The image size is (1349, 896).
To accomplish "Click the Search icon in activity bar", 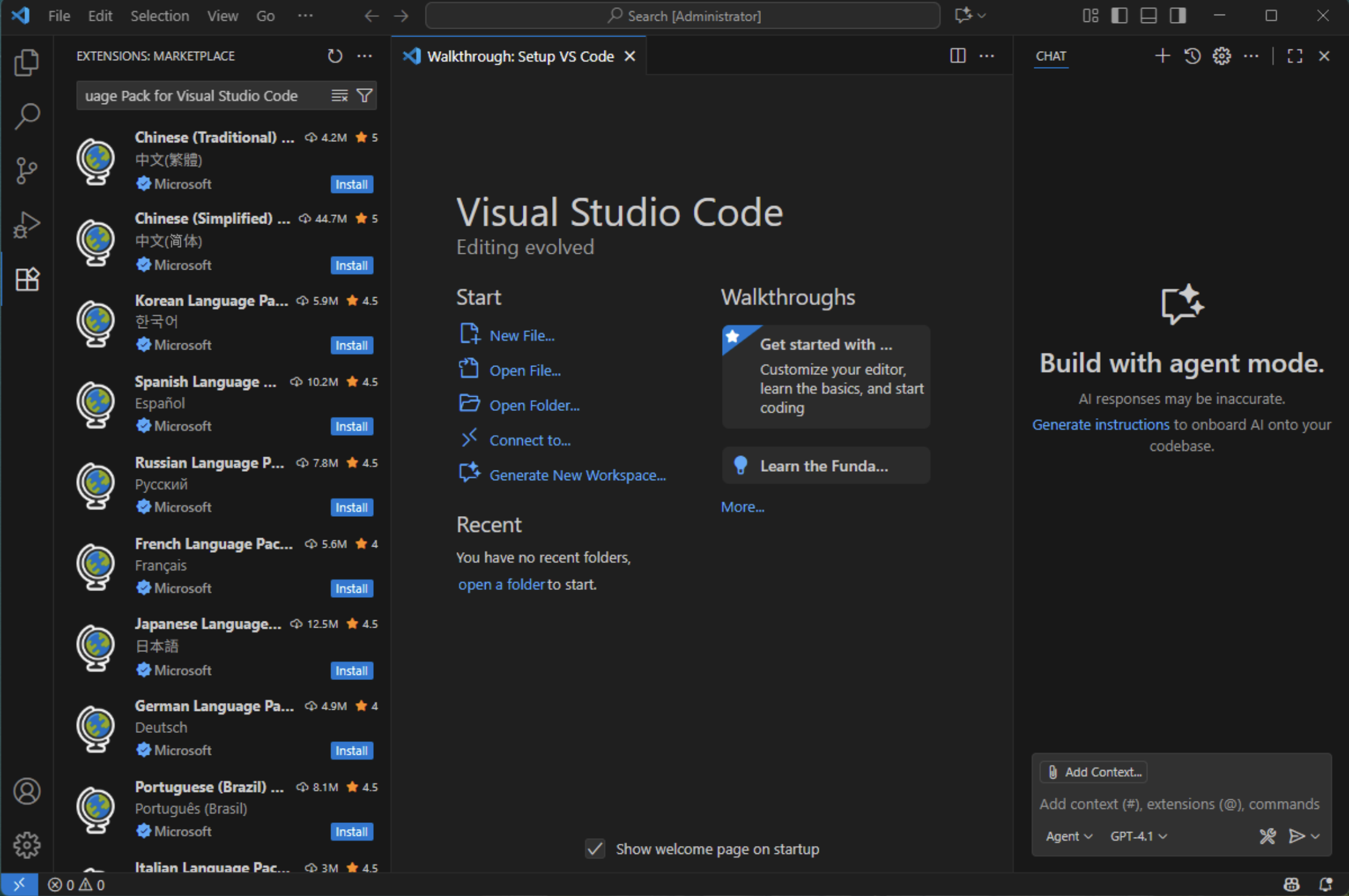I will (x=26, y=116).
